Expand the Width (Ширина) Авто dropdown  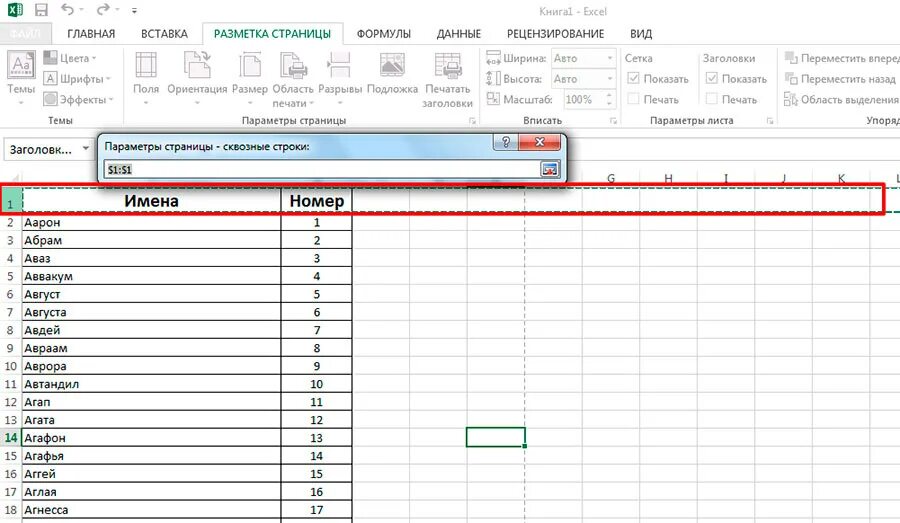(x=610, y=58)
